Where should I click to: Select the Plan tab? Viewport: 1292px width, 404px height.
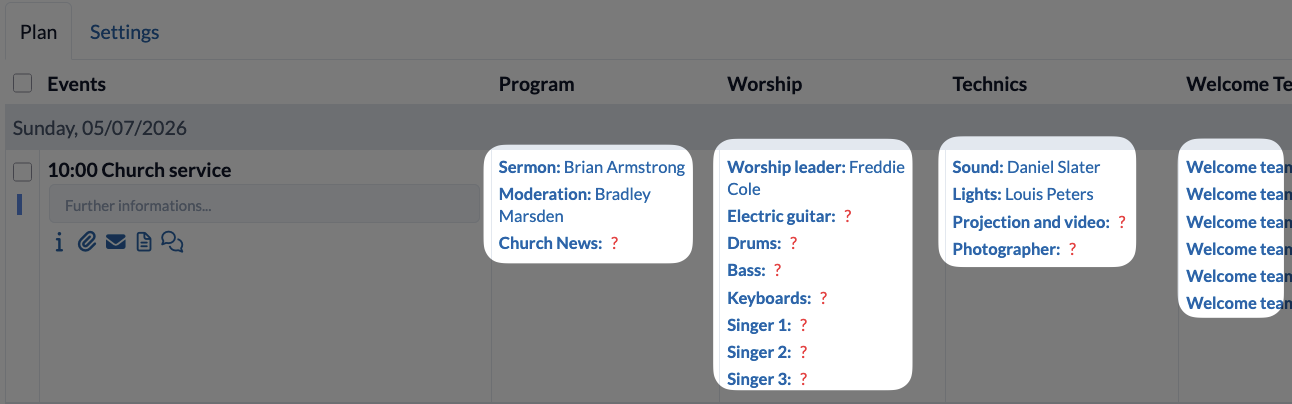click(x=38, y=32)
